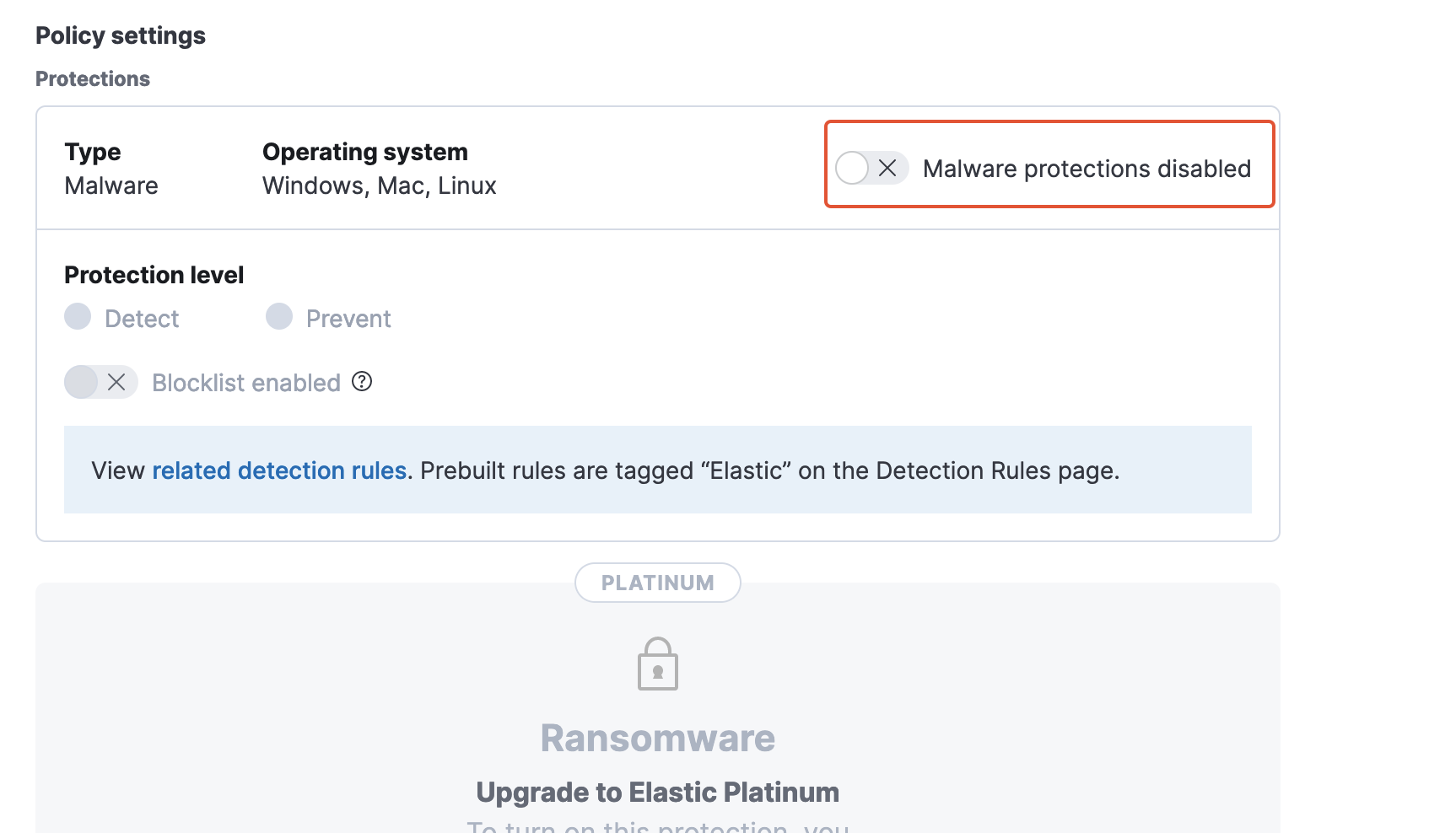Click the Upgrade to Elastic Platinum text
This screenshot has height=833, width=1456.
point(657,793)
